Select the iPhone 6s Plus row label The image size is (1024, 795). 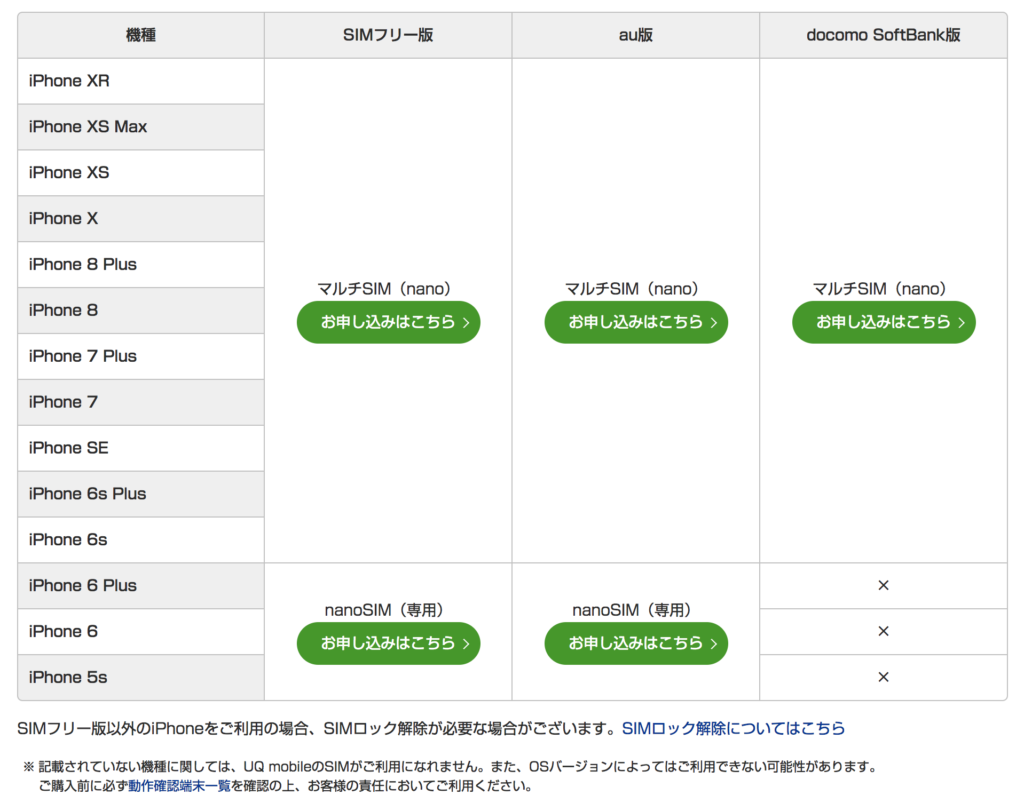click(x=88, y=494)
